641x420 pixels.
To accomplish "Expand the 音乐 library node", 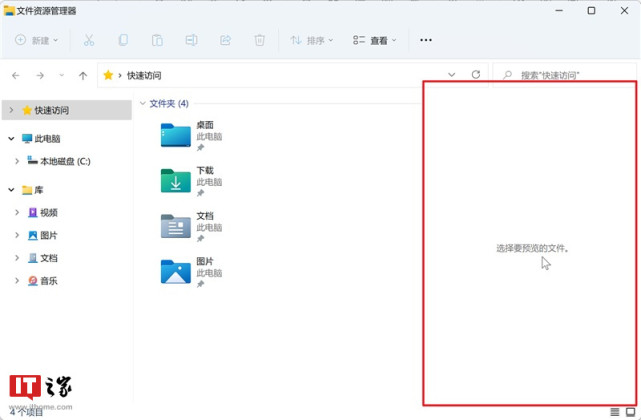I will click(17, 281).
